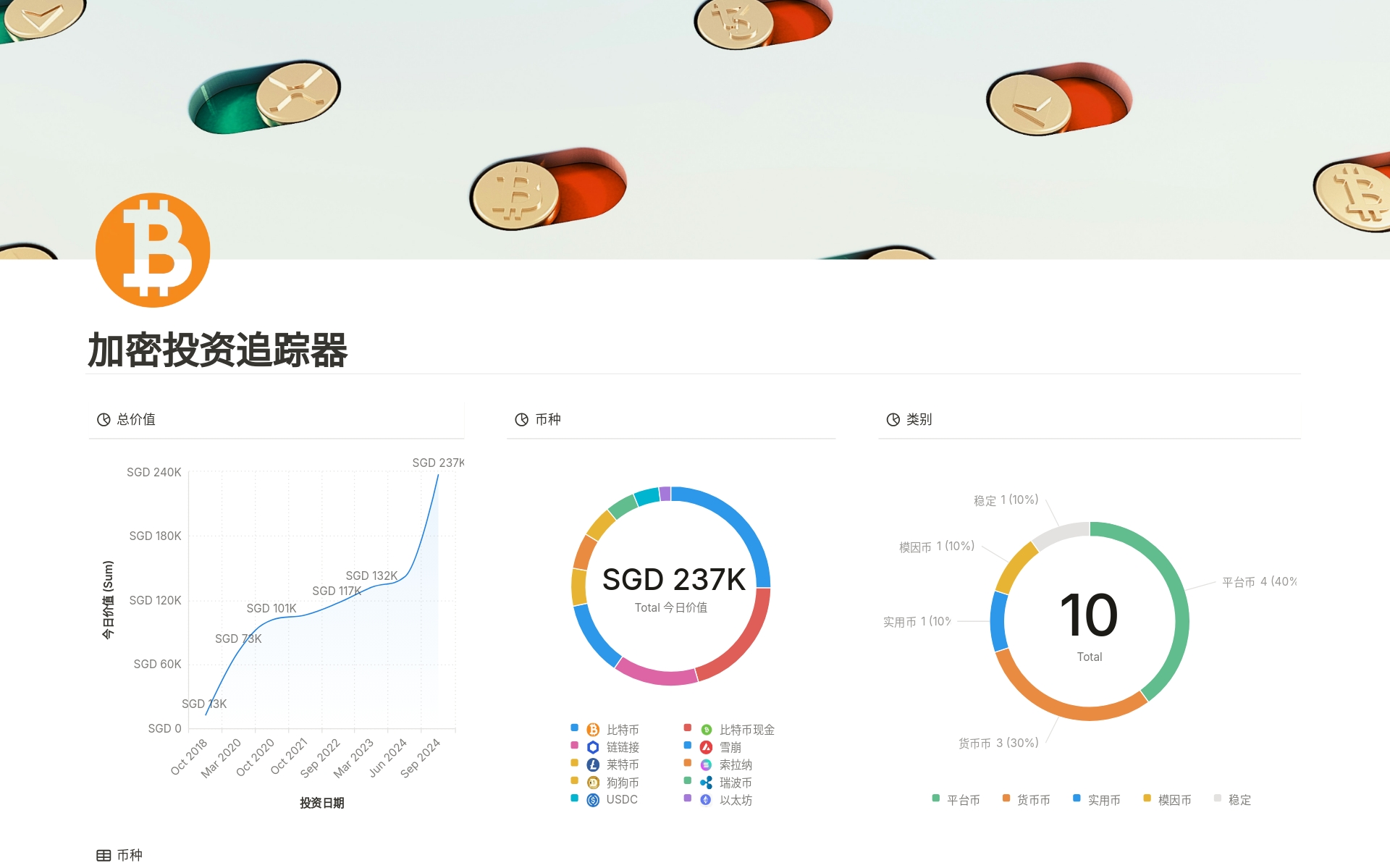Click the 索拉纳 coin icon
This screenshot has width=1390, height=868.
(x=705, y=764)
